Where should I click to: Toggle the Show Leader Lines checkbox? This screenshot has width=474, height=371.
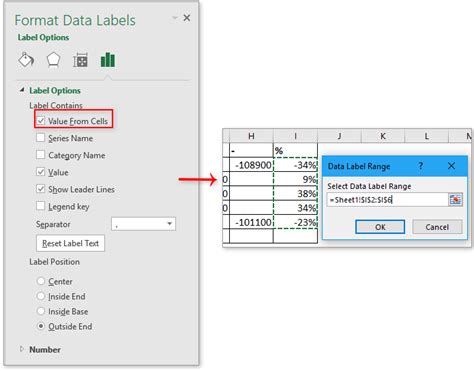click(x=41, y=189)
